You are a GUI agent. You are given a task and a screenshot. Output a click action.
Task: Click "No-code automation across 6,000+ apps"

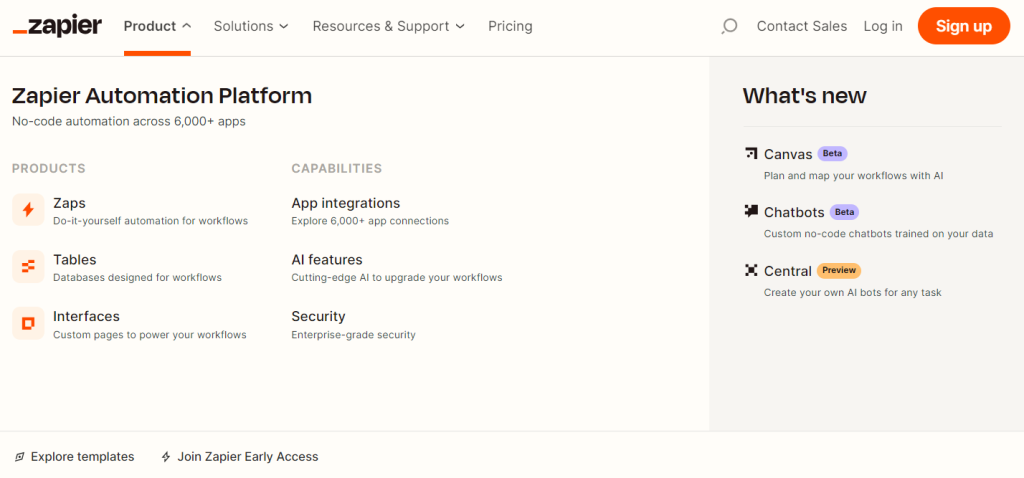coord(129,121)
